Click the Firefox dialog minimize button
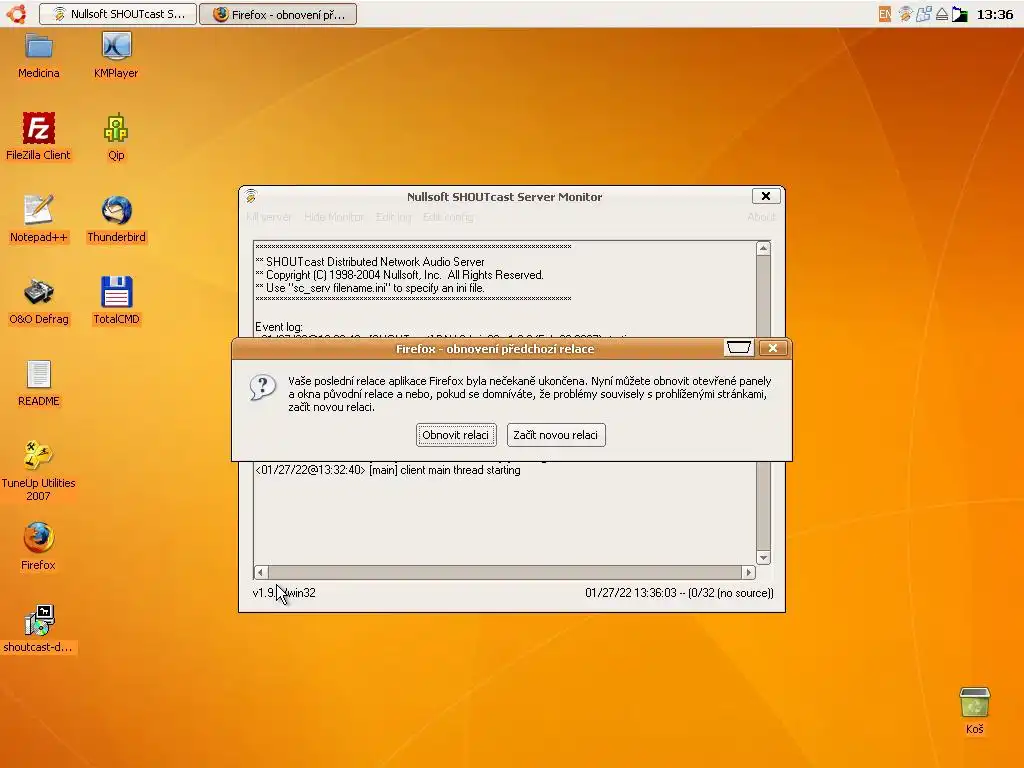Screen dimensions: 1024x768 pos(739,348)
